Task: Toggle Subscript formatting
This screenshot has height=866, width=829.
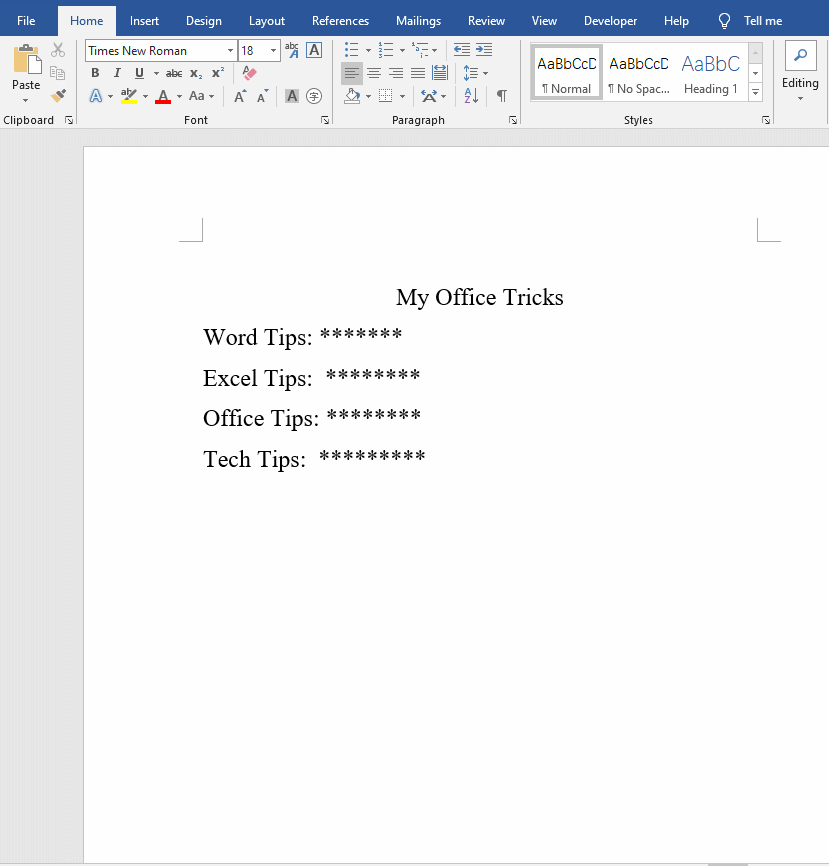Action: (x=196, y=73)
